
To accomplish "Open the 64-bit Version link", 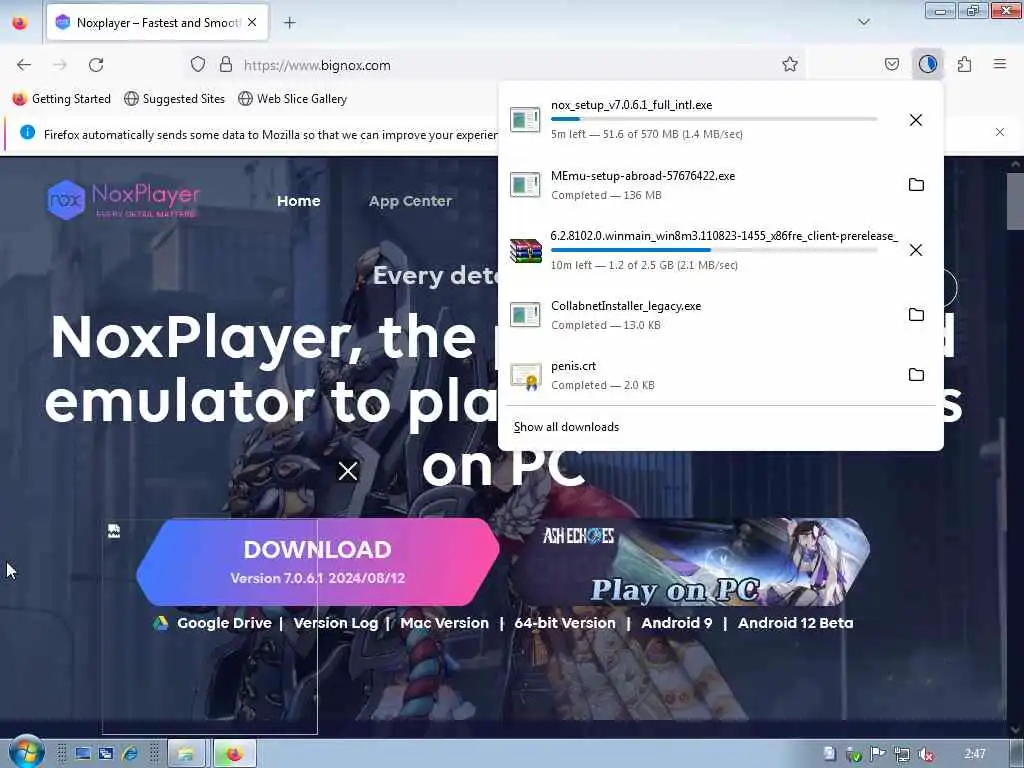I will pos(565,623).
